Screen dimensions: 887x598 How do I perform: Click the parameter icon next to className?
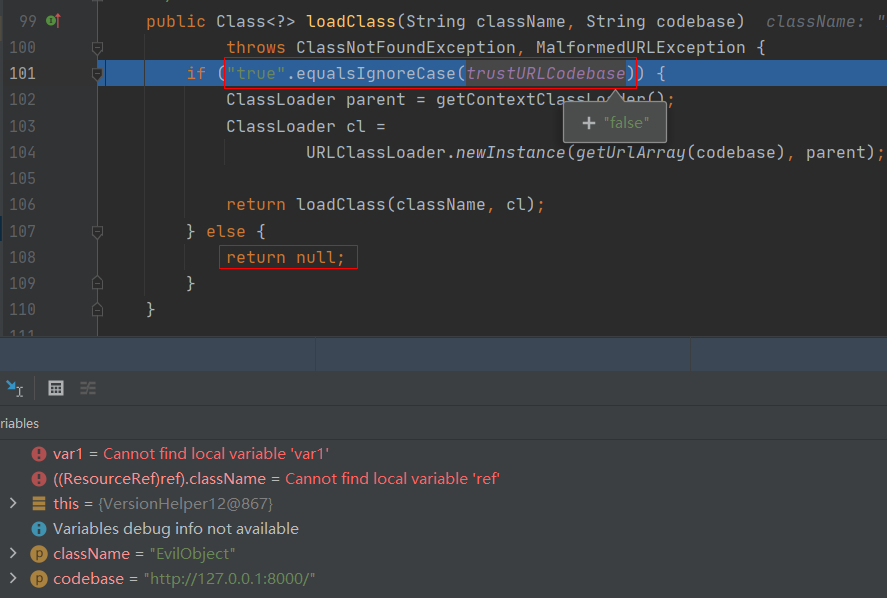click(39, 554)
